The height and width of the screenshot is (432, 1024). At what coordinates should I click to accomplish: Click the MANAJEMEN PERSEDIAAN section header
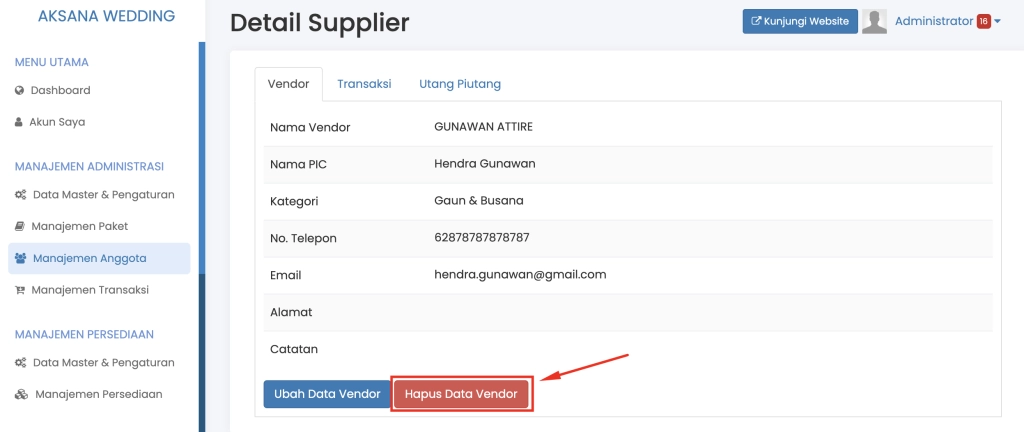pos(84,335)
